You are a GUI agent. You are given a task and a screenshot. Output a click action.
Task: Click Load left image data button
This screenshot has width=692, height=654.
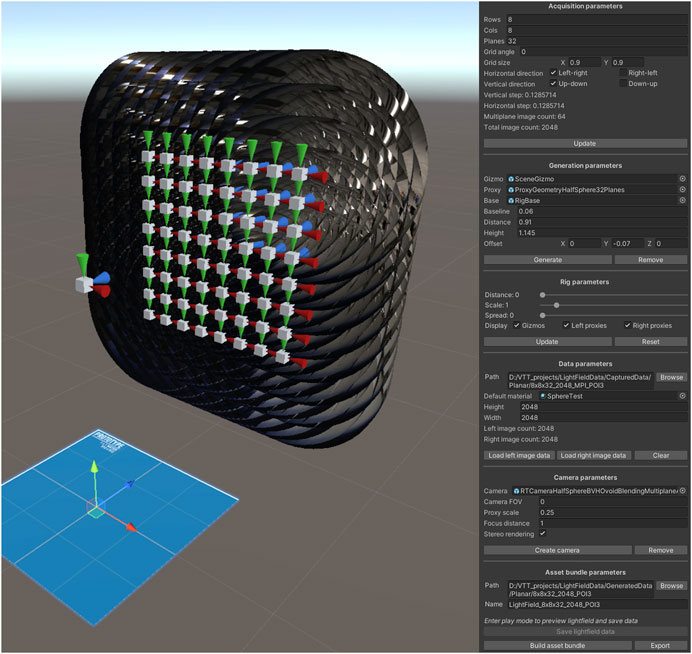coord(519,455)
